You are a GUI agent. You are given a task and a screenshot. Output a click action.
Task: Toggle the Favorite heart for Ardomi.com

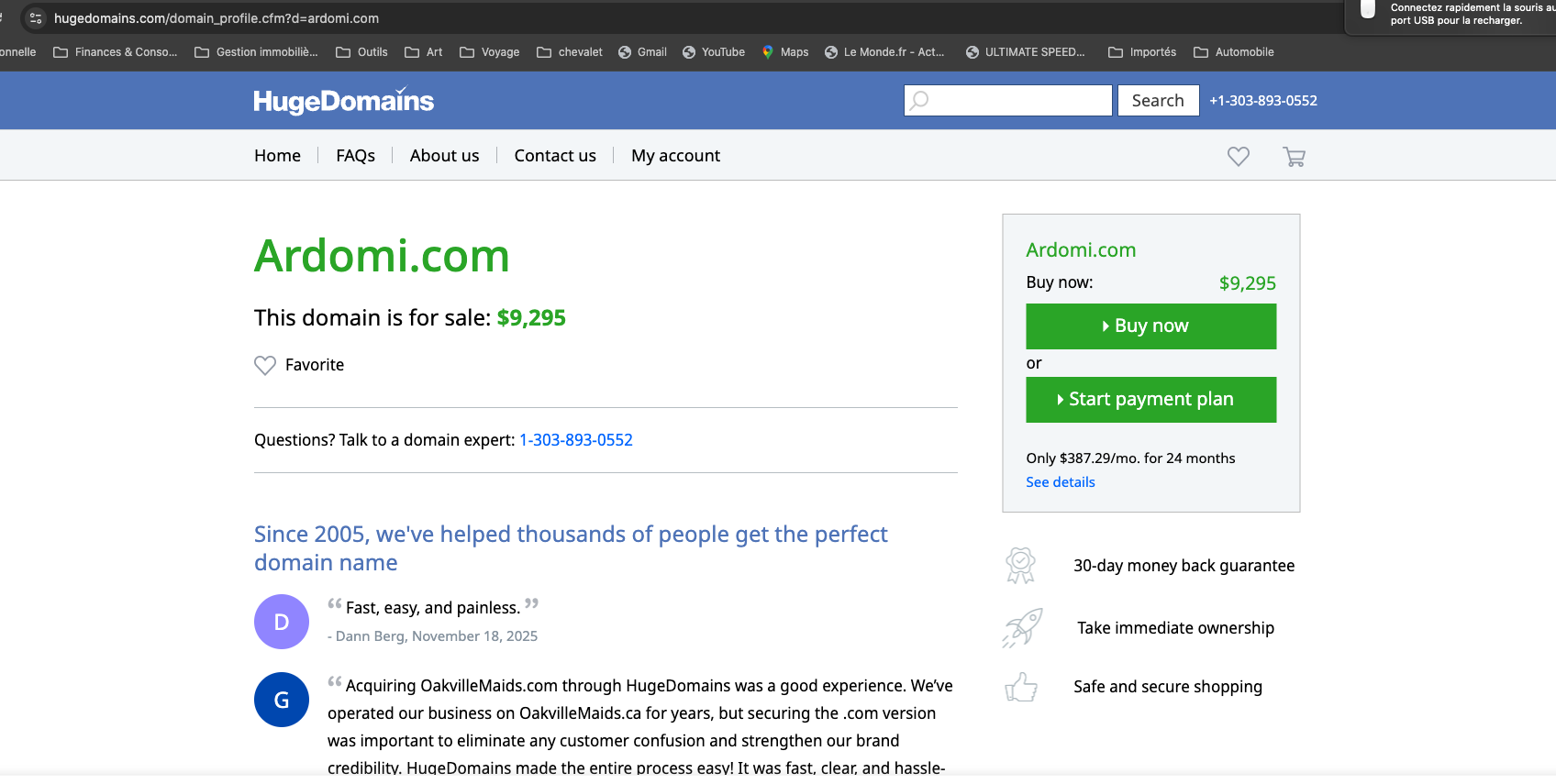click(265, 365)
